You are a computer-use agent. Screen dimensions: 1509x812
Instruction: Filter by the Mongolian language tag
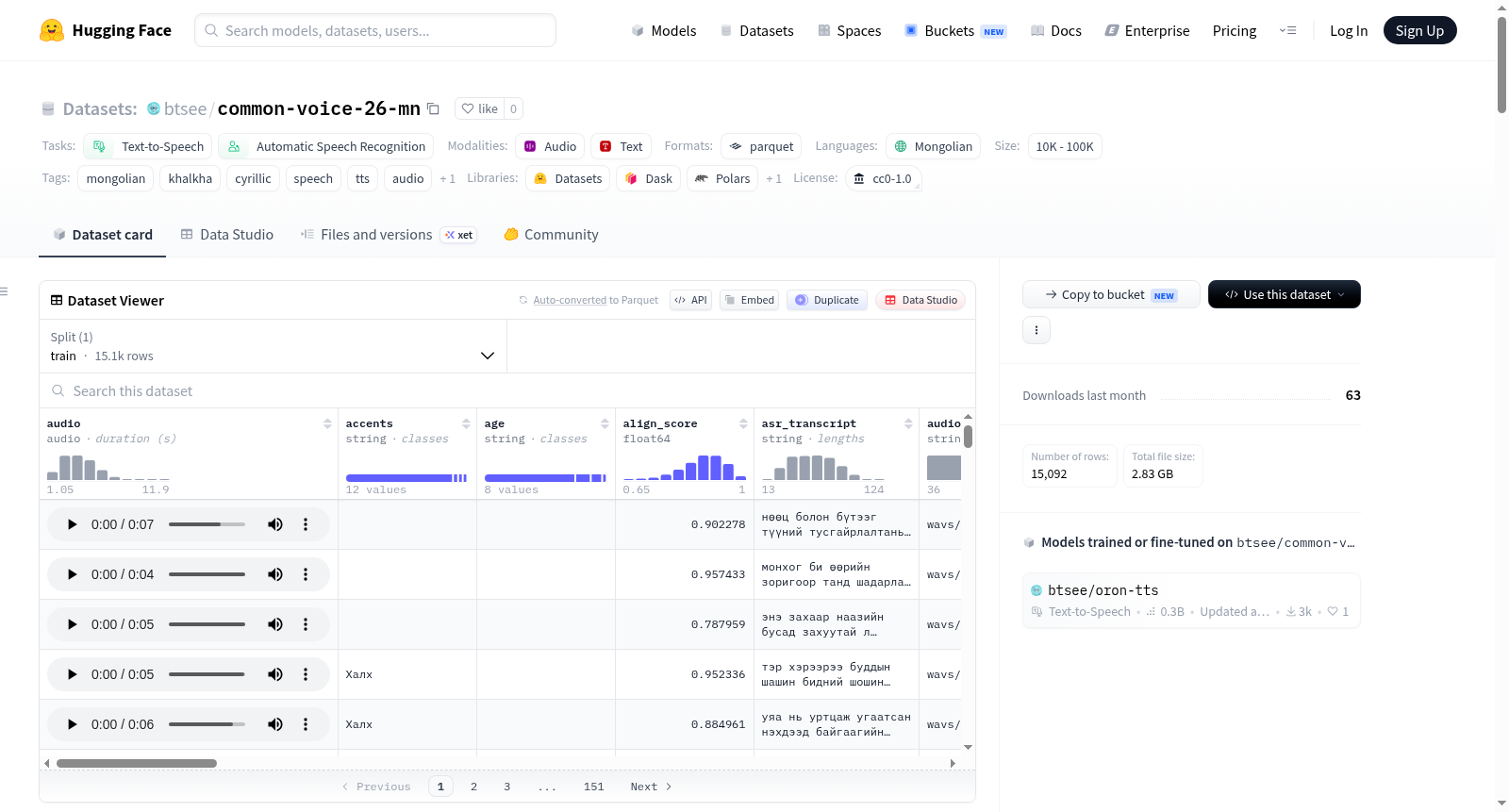(x=933, y=146)
